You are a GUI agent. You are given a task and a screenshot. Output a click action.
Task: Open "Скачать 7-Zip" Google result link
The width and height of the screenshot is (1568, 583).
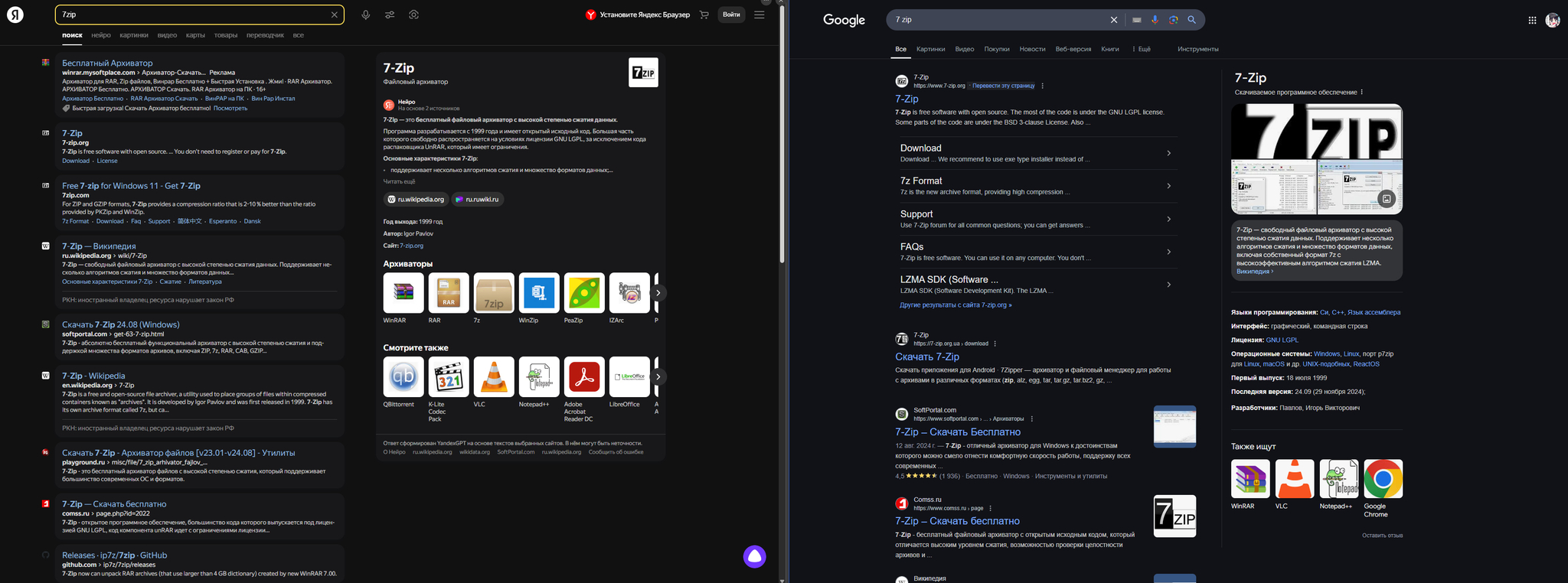pyautogui.click(x=926, y=357)
